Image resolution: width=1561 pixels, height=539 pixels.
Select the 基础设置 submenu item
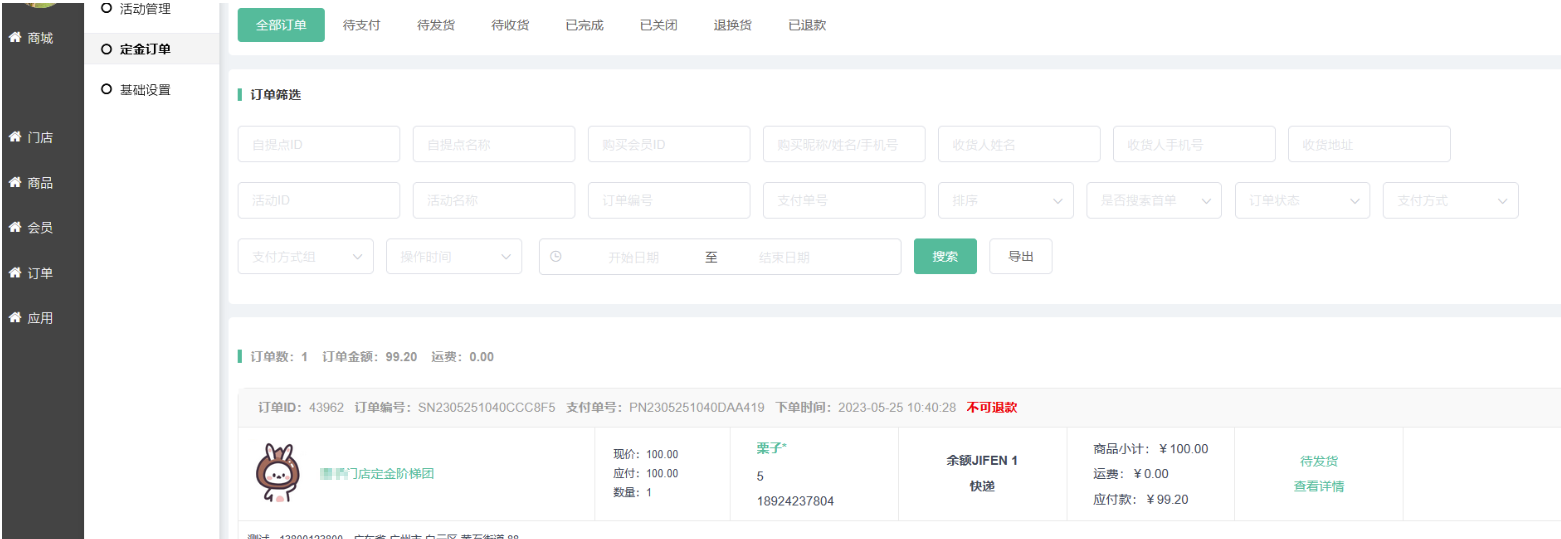145,90
